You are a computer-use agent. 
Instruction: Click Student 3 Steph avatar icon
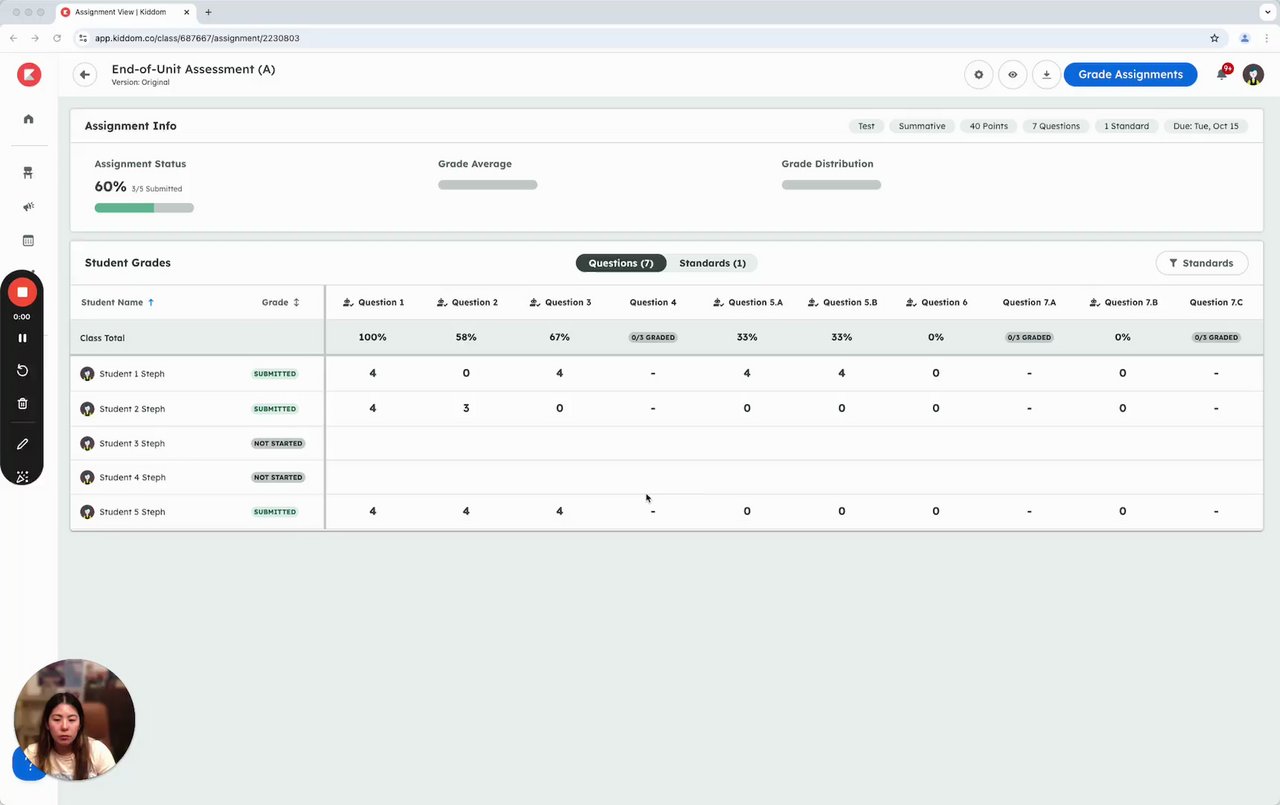(87, 443)
